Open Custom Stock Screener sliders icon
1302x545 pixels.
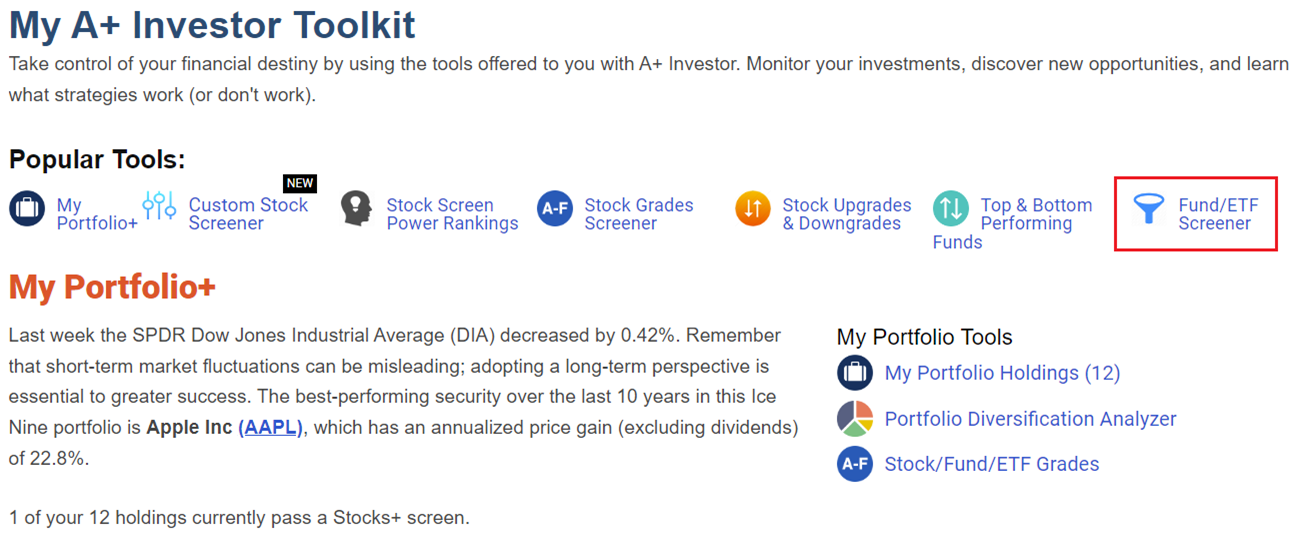(x=159, y=207)
